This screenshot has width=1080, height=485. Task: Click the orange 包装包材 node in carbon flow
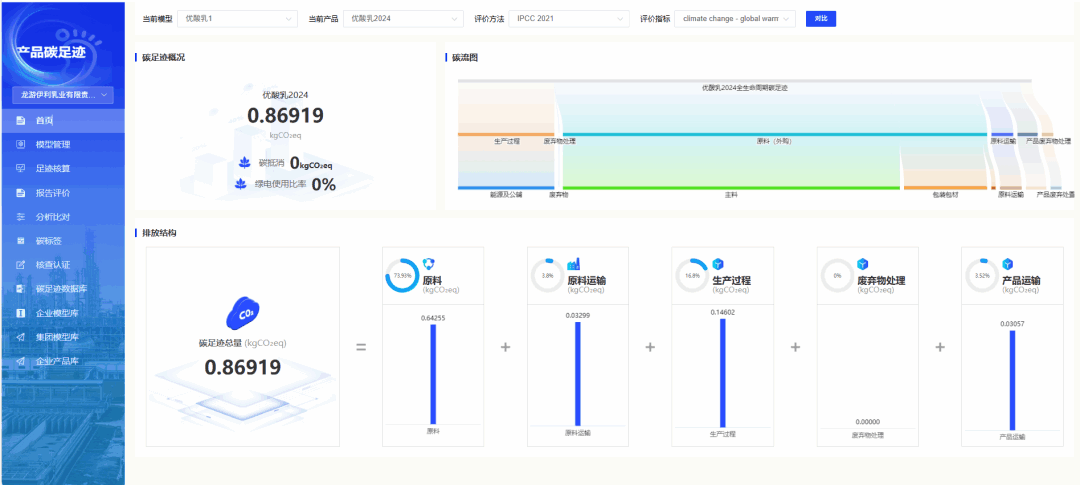click(x=945, y=187)
